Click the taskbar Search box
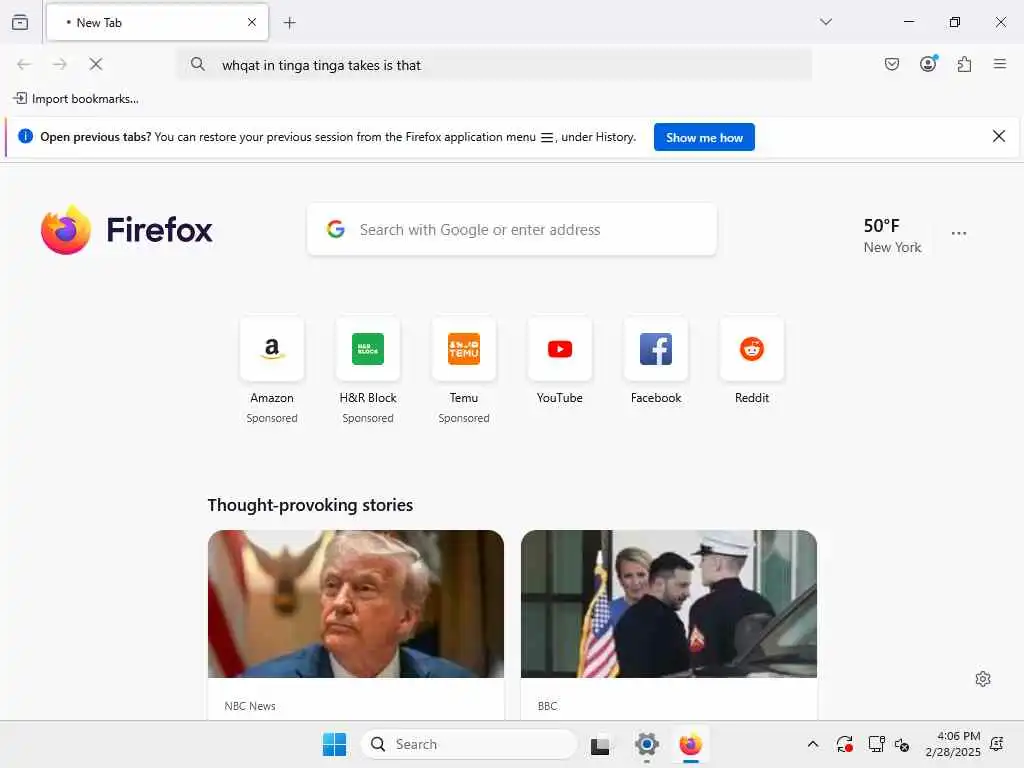The height and width of the screenshot is (768, 1024). [470, 744]
